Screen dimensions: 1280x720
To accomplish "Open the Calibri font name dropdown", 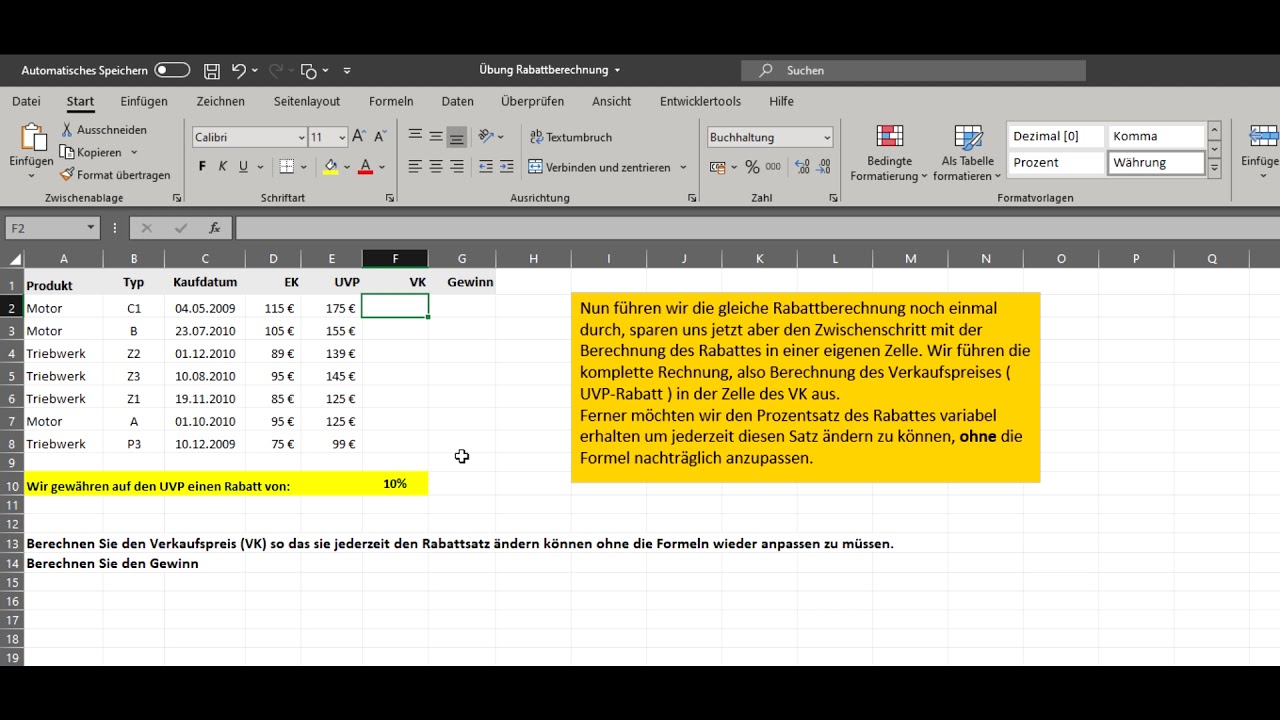I will (301, 137).
